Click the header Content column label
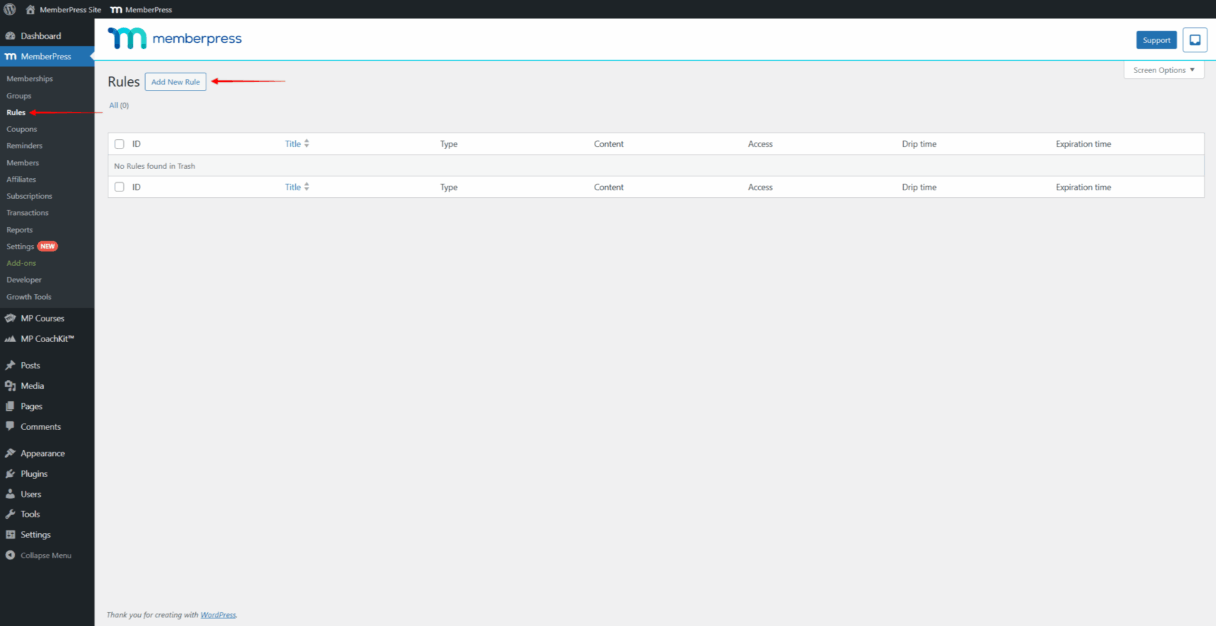This screenshot has height=626, width=1216. click(x=609, y=144)
